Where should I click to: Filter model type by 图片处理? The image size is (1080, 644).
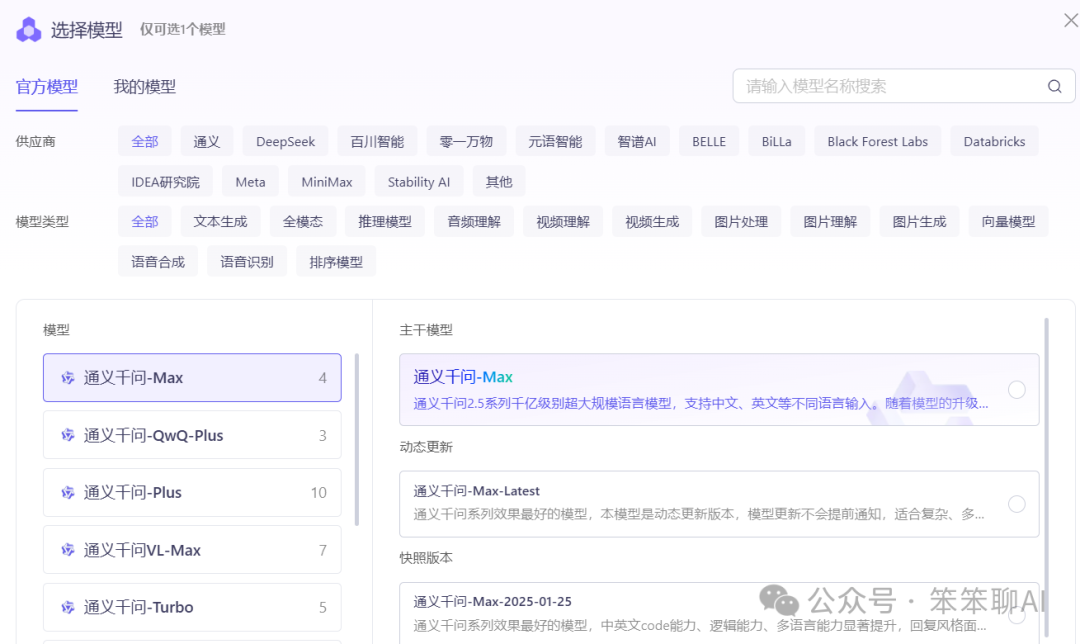[x=741, y=222]
